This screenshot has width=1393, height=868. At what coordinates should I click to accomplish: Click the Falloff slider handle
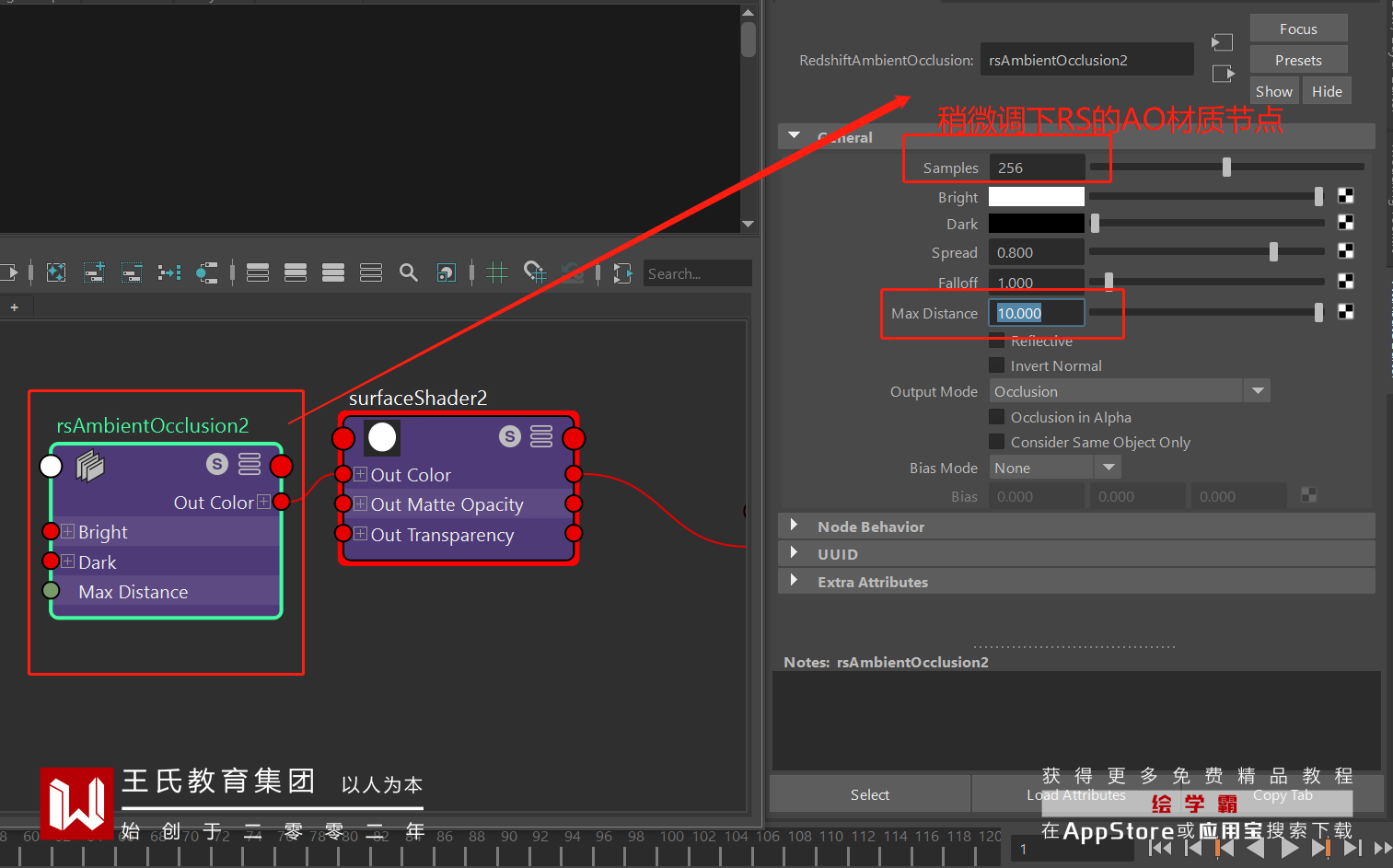[1109, 281]
